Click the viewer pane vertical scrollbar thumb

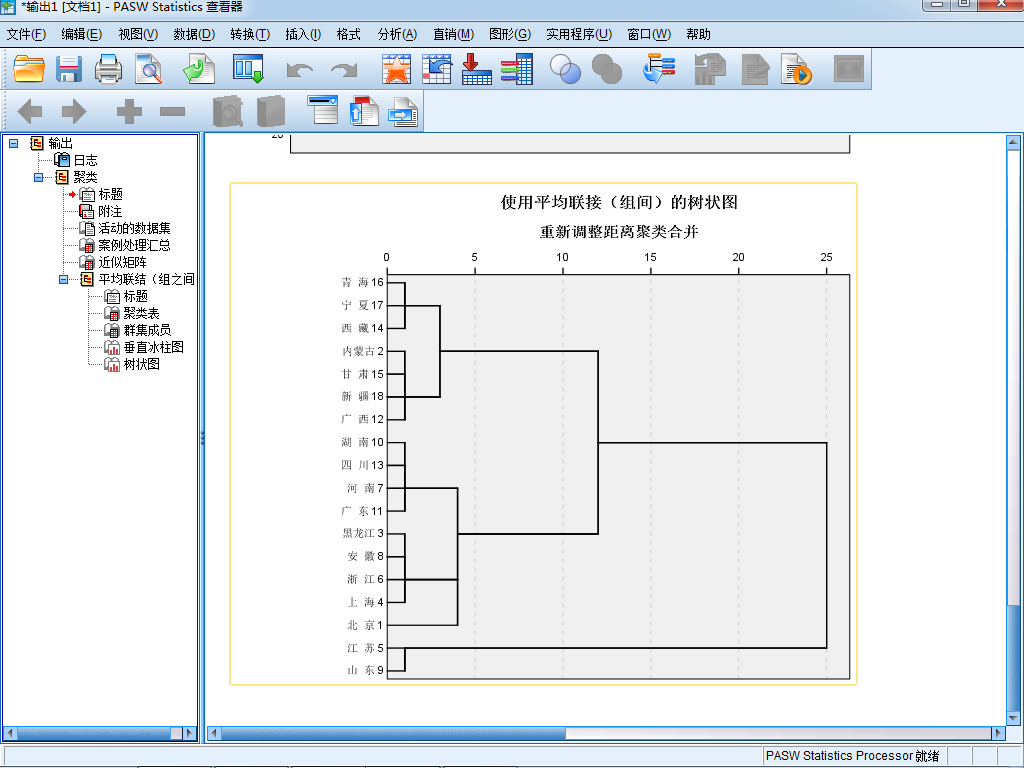tap(1013, 658)
